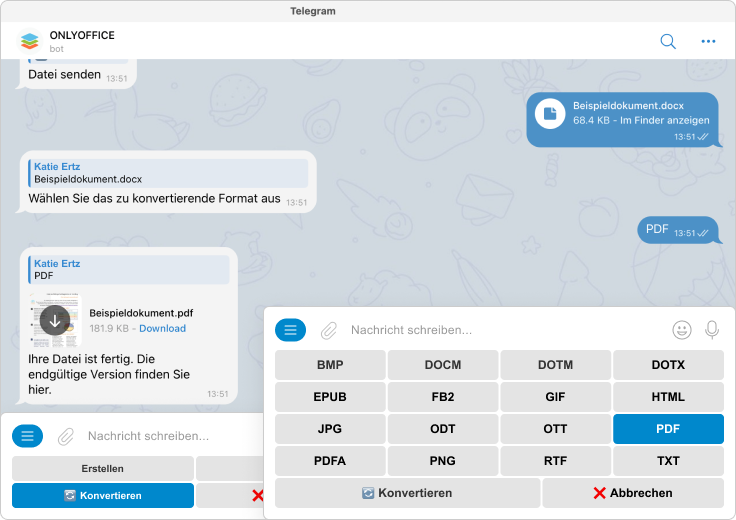Toggle bot menu button in lower chat bar
Screen dimensions: 736x520
point(27,436)
